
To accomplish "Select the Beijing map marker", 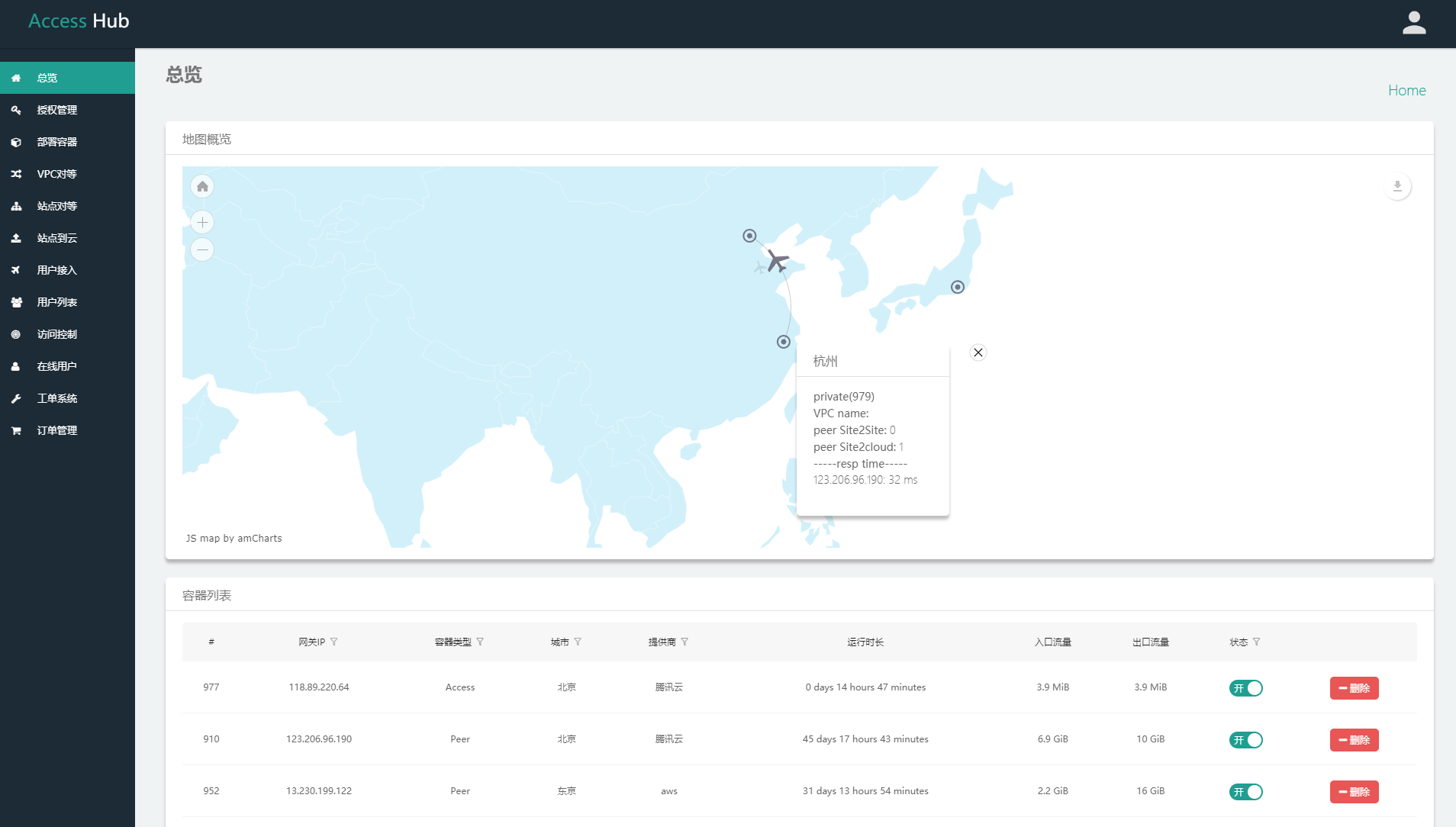I will pos(749,236).
